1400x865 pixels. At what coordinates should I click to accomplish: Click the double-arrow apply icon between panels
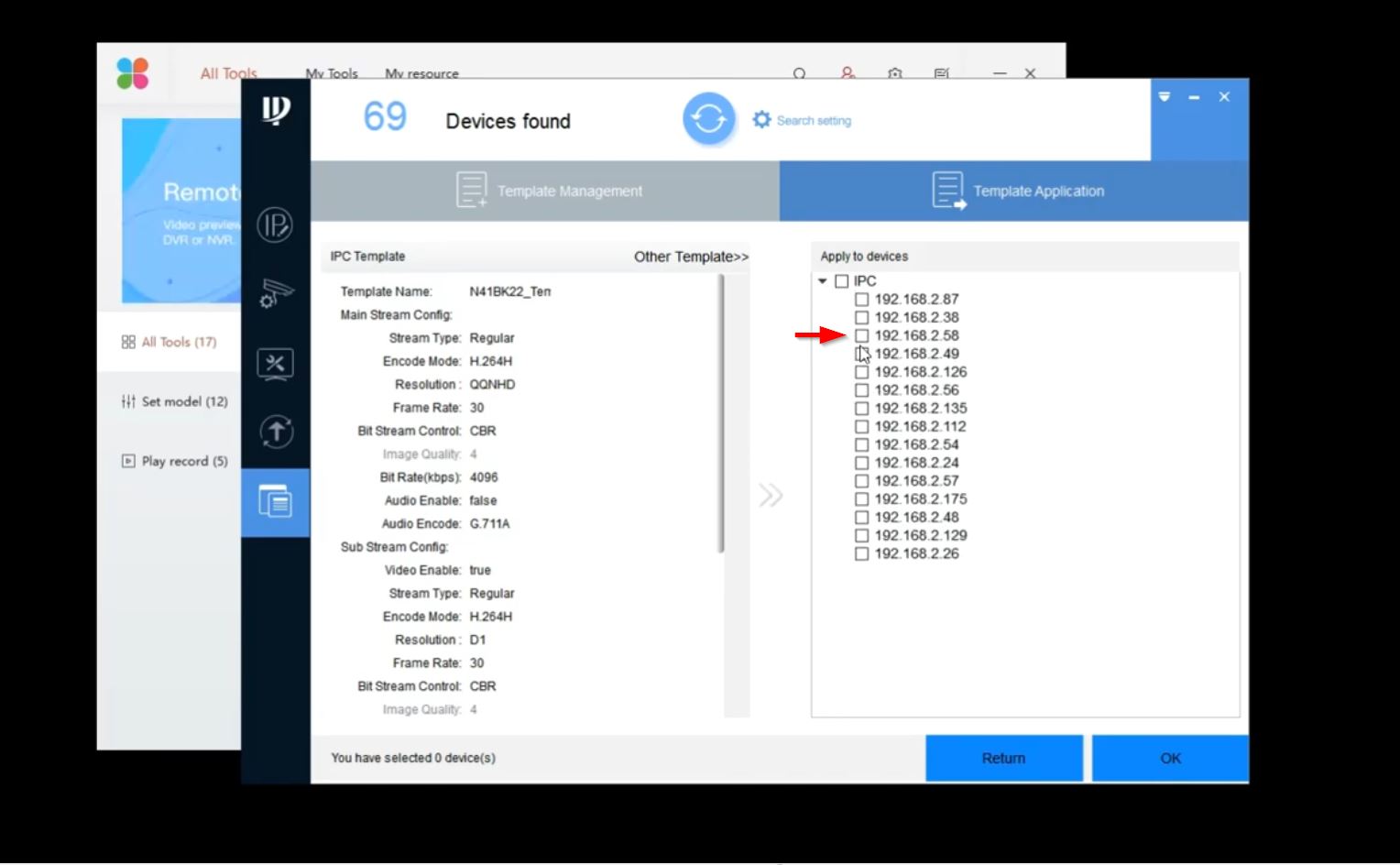771,496
